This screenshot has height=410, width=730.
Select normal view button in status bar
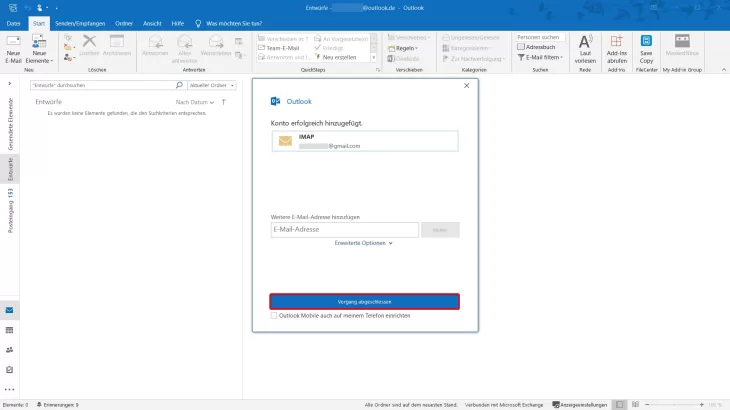click(x=619, y=404)
